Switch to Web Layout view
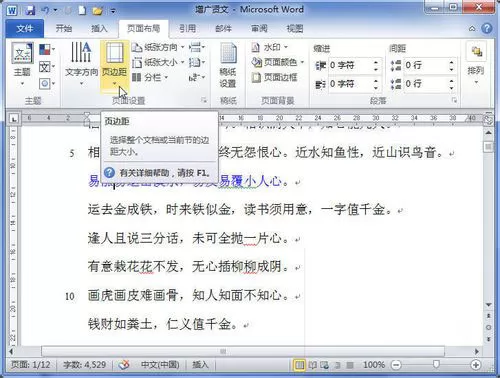This screenshot has height=378, width=500. [x=324, y=365]
